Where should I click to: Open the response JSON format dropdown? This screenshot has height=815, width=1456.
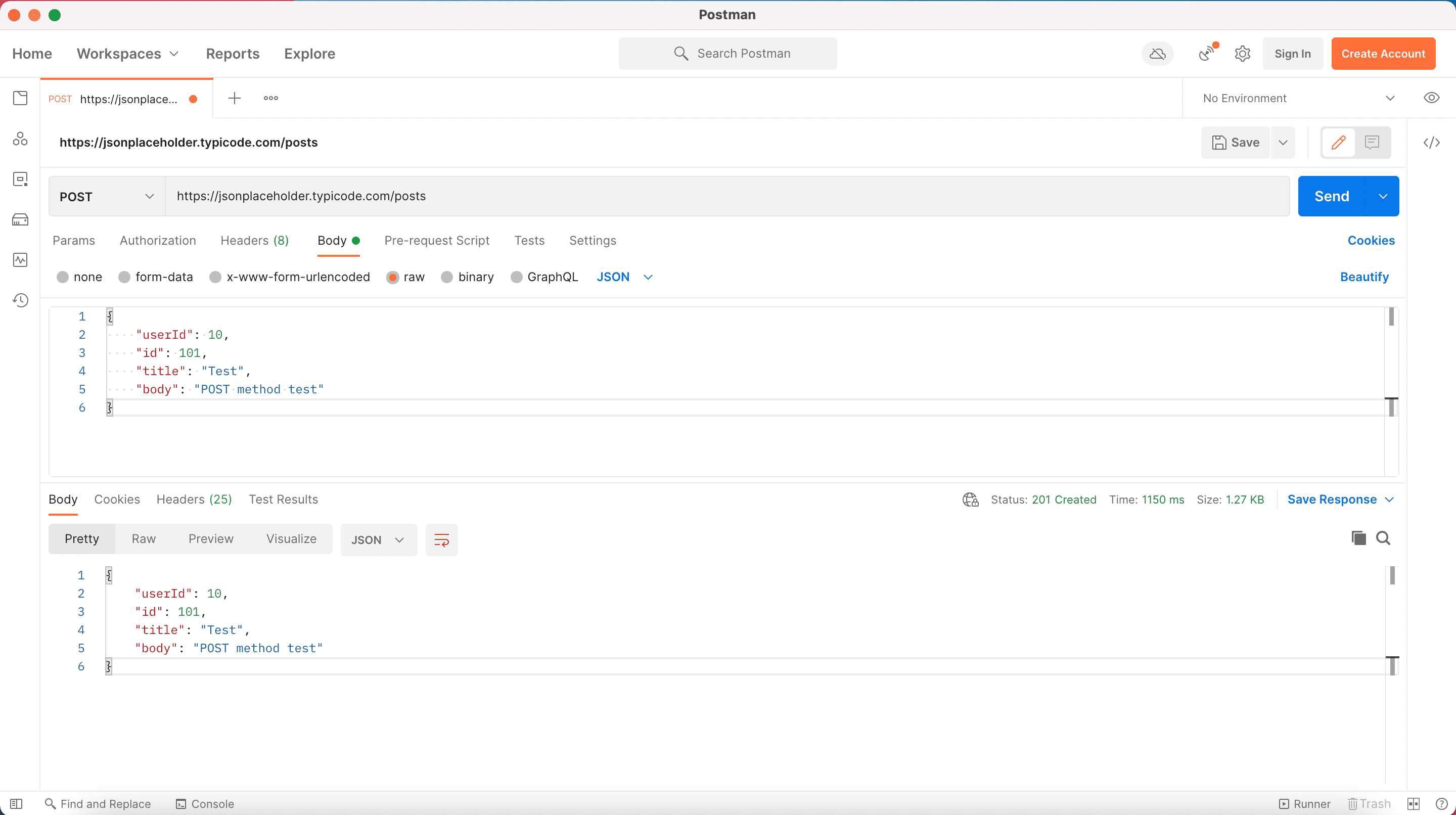coord(379,540)
